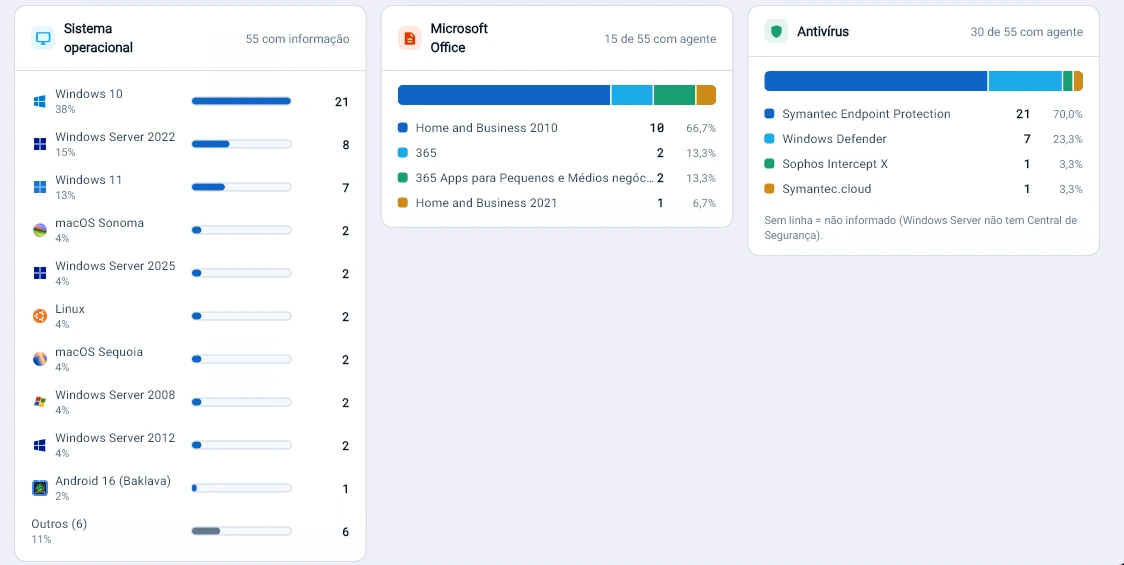Click the Antivírus card title
Image resolution: width=1124 pixels, height=565 pixels.
pos(823,32)
